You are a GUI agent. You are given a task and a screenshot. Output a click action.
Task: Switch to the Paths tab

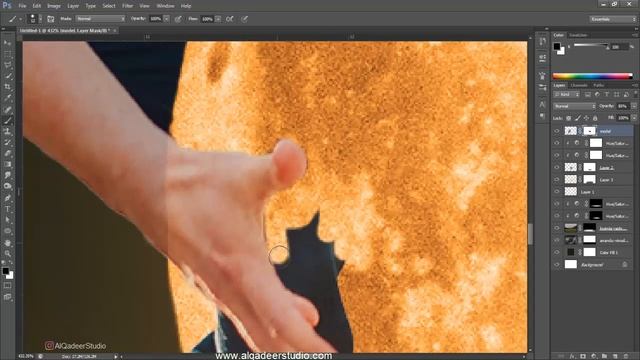pyautogui.click(x=599, y=85)
